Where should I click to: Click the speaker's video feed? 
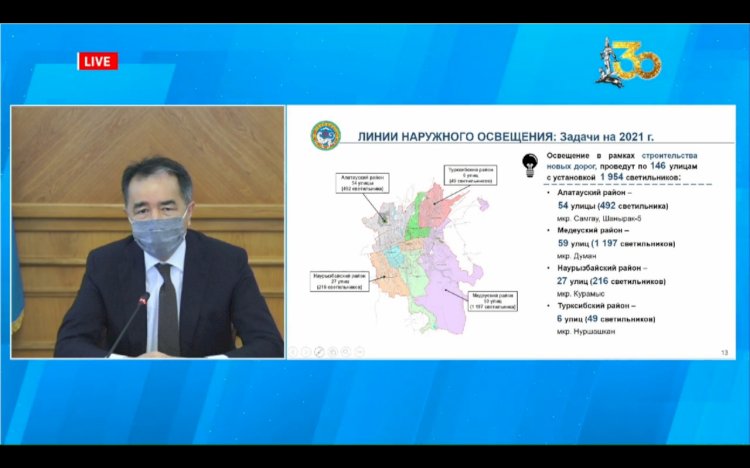coord(146,232)
